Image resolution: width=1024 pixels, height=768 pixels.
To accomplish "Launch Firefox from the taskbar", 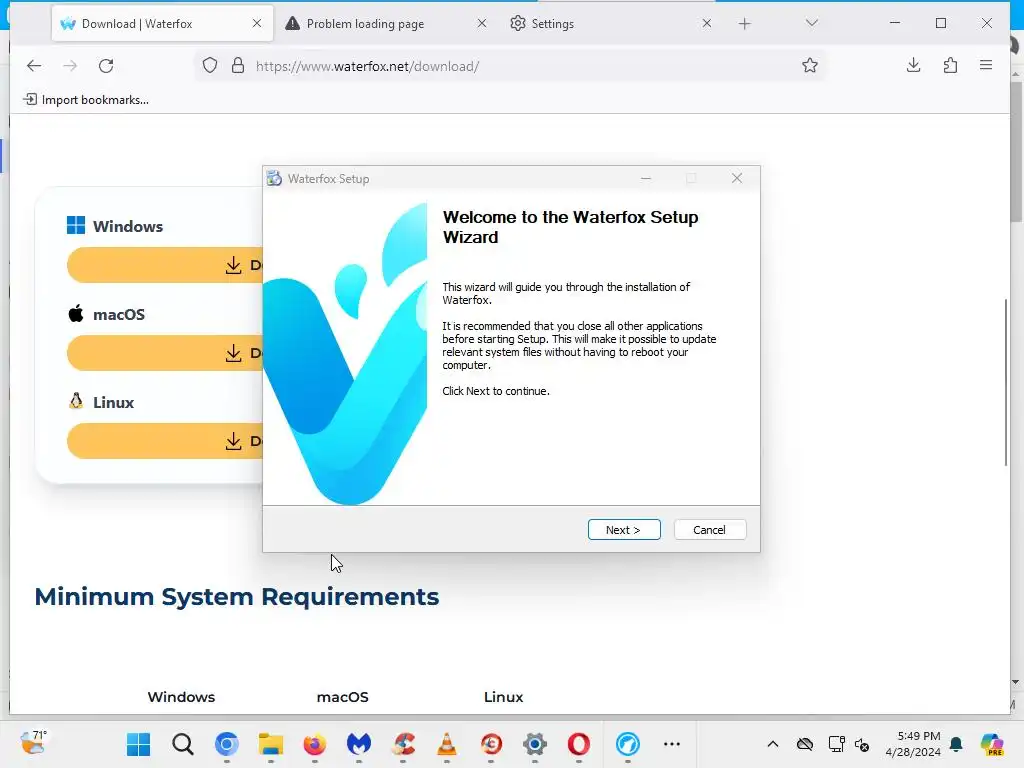I will pyautogui.click(x=315, y=744).
